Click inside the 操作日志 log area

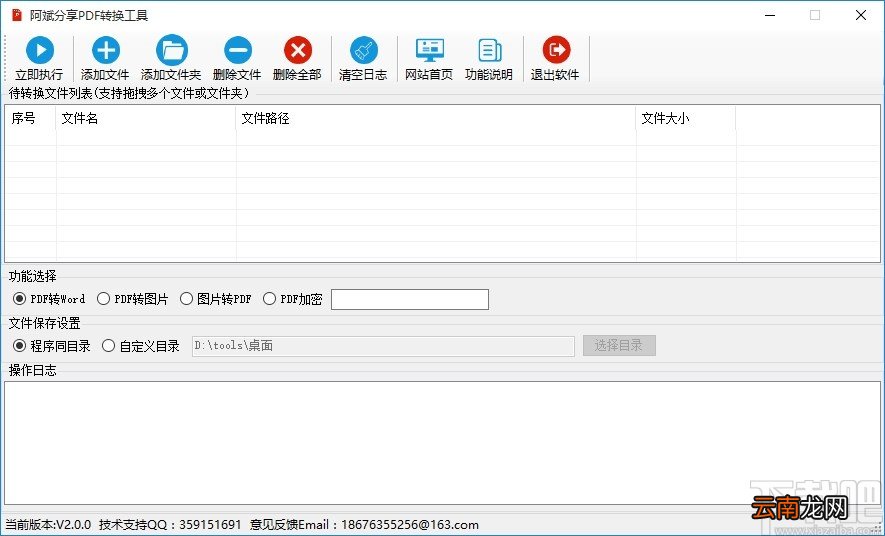442,443
